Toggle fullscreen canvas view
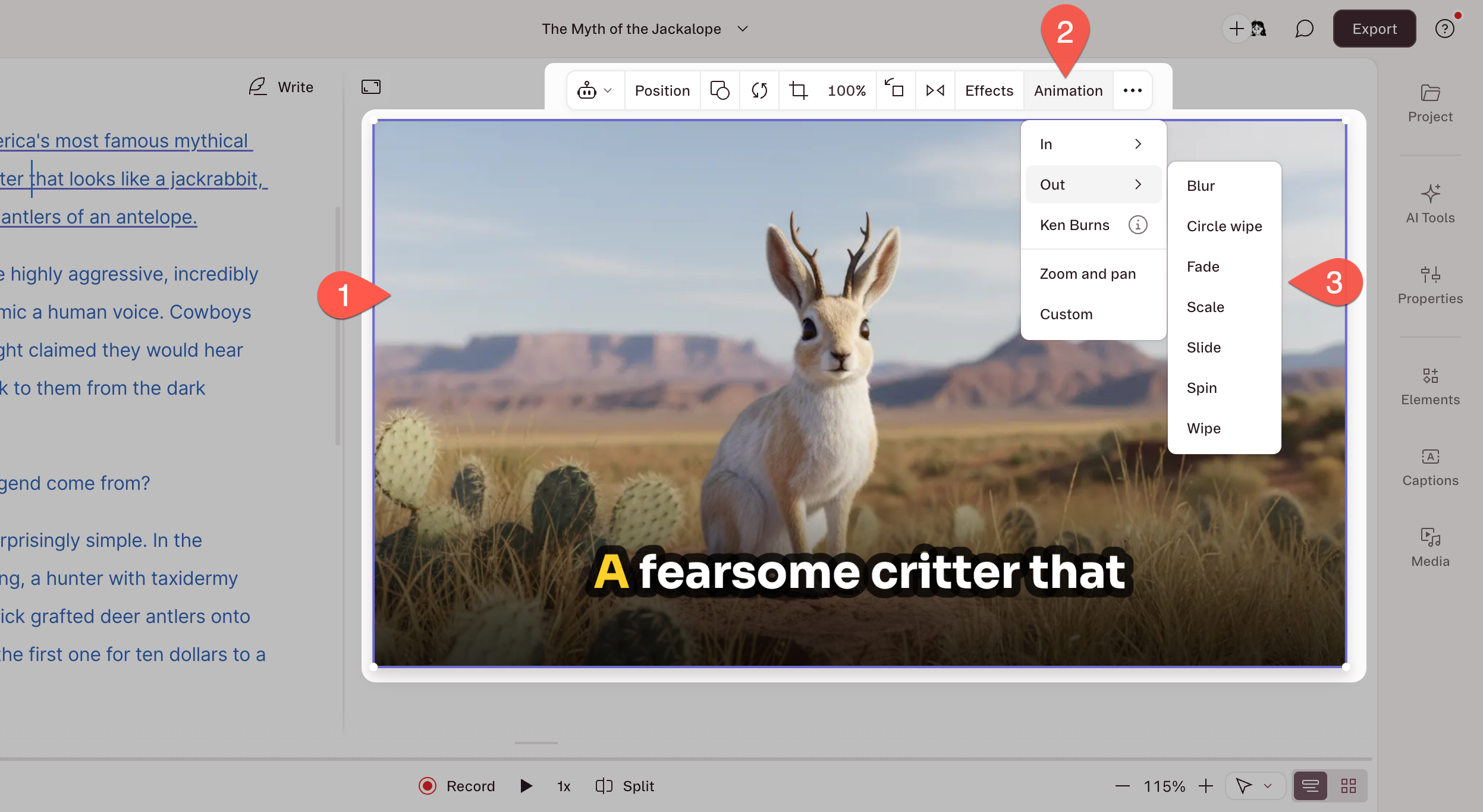This screenshot has height=812, width=1483. click(370, 87)
